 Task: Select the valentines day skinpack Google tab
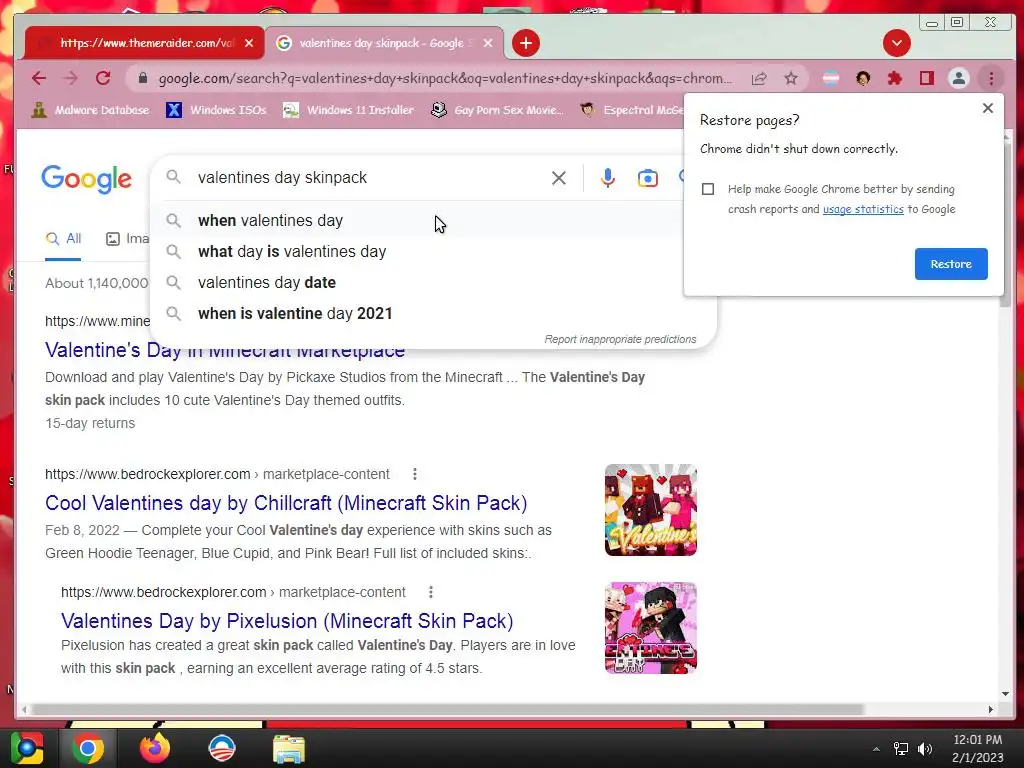coord(384,43)
